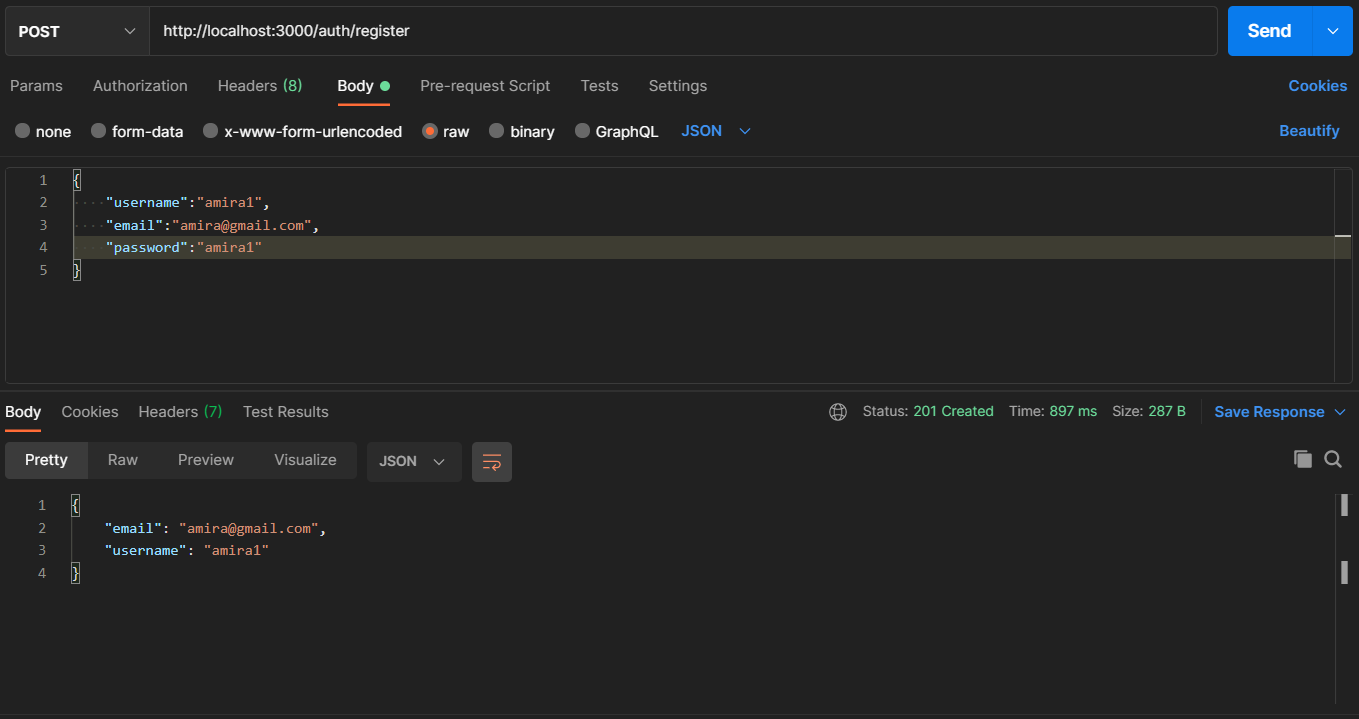This screenshot has height=719, width=1359.
Task: Open the Save Response dropdown
Action: click(x=1279, y=411)
